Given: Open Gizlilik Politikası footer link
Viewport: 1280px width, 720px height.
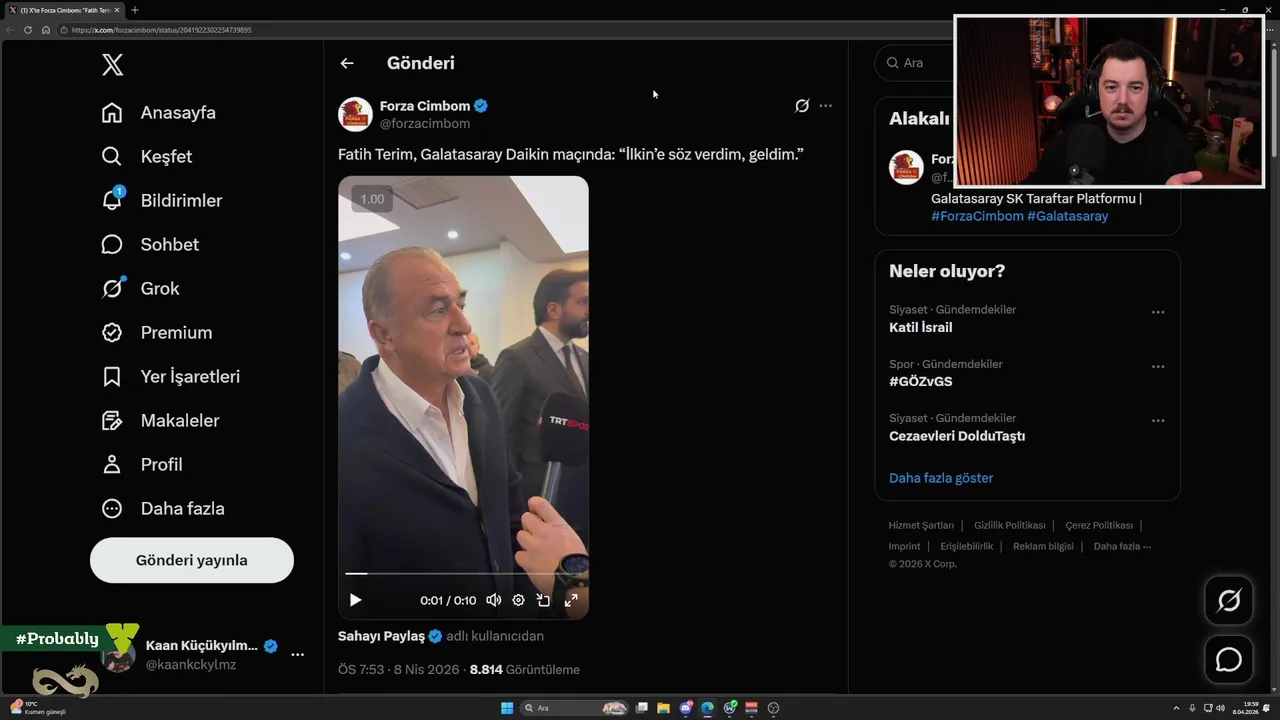Looking at the screenshot, I should (1010, 525).
